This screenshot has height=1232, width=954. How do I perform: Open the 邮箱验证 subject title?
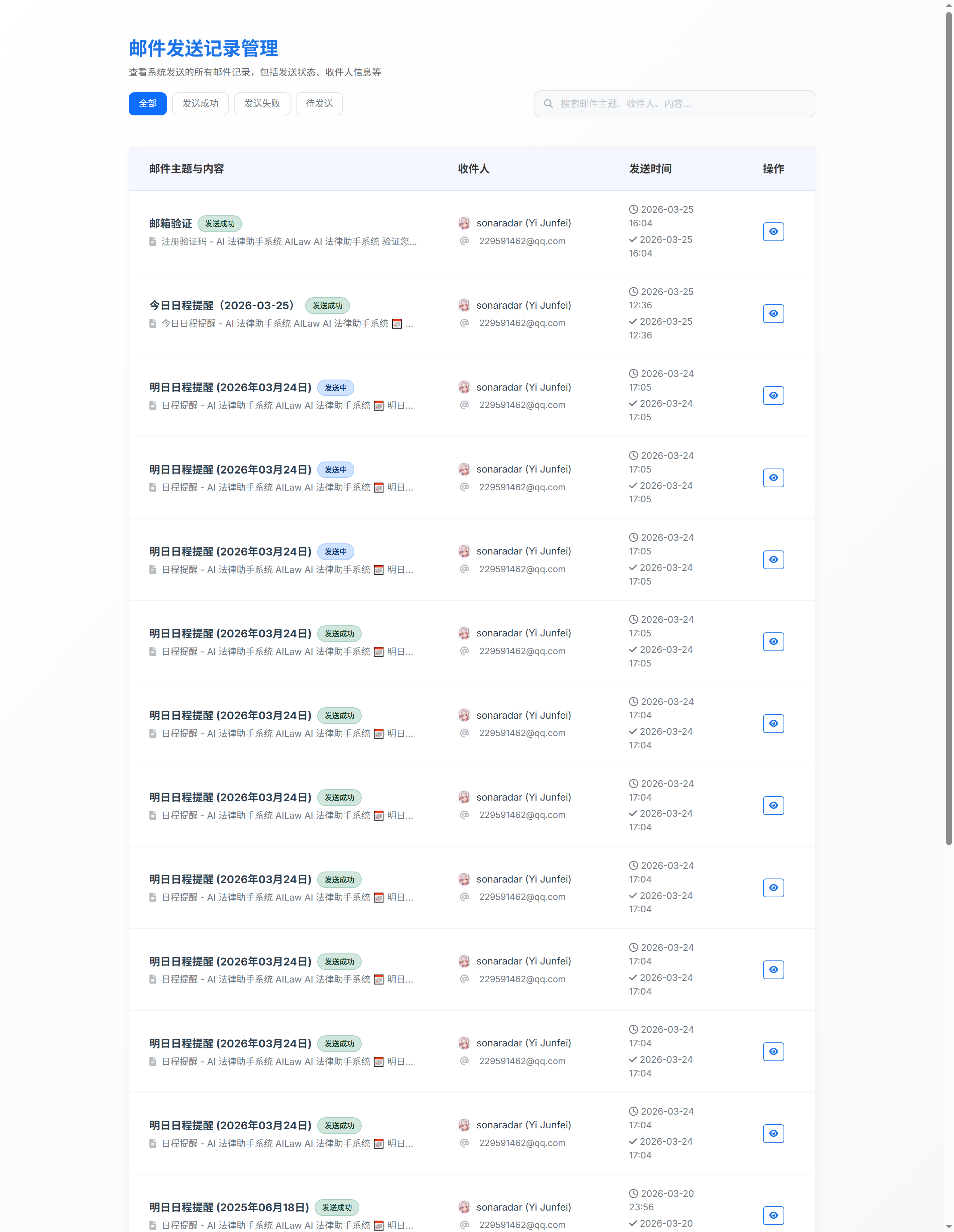click(x=171, y=224)
